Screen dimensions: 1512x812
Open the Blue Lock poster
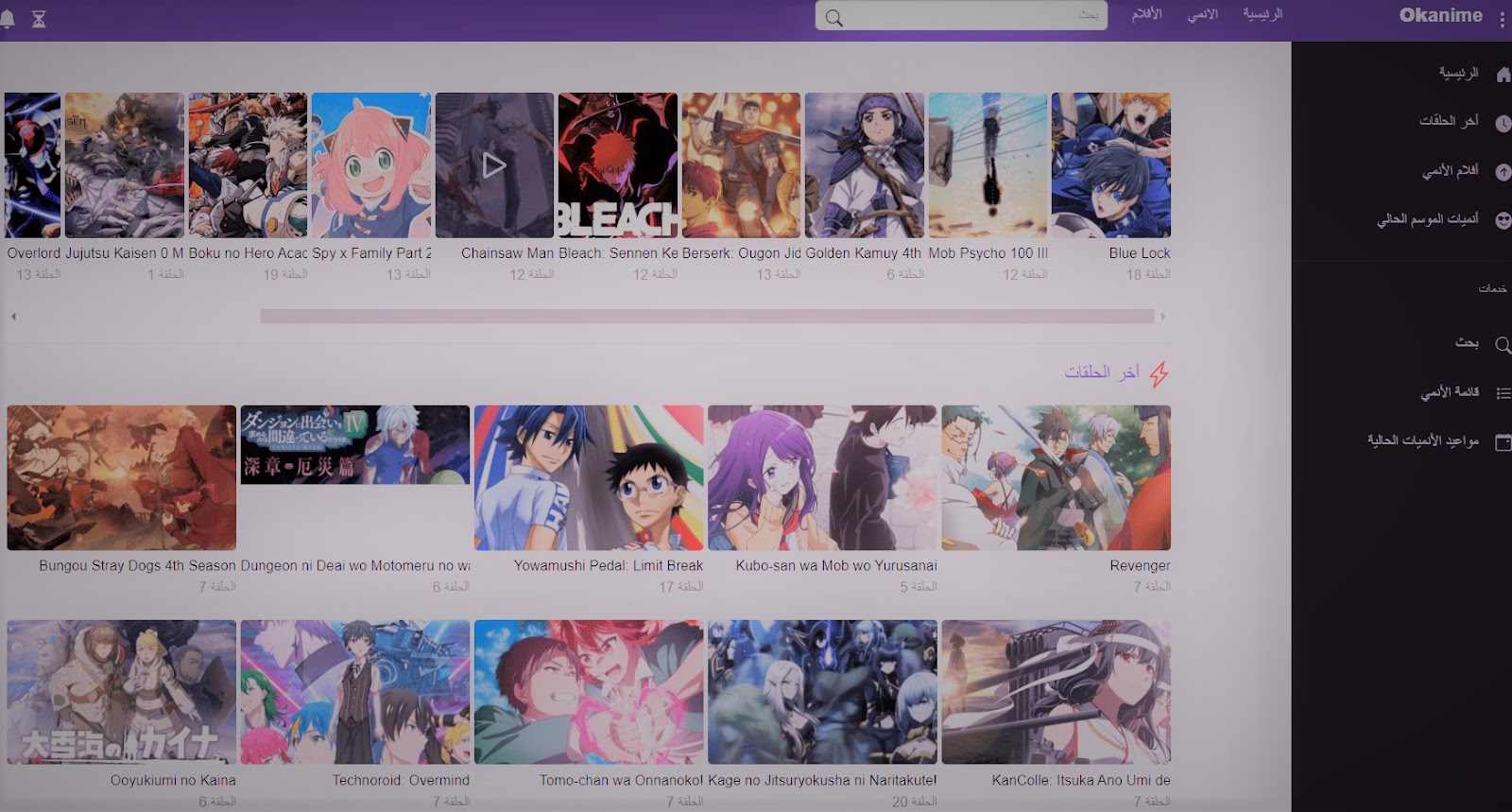[x=1111, y=165]
